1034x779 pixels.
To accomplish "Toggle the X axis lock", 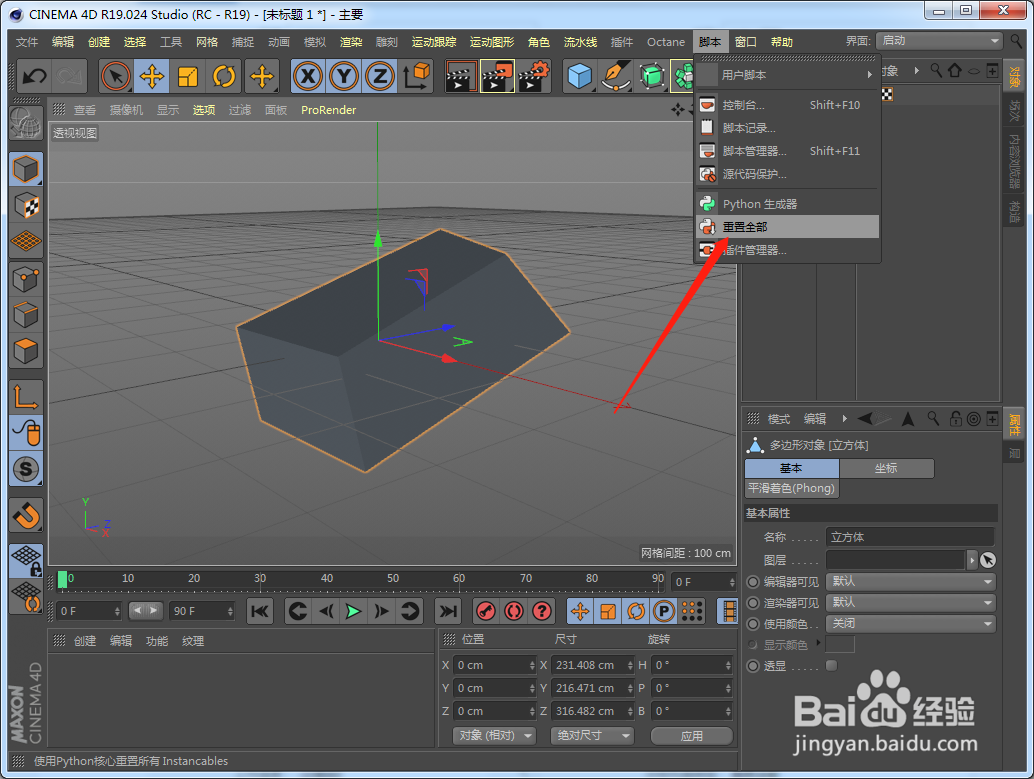I will point(308,77).
